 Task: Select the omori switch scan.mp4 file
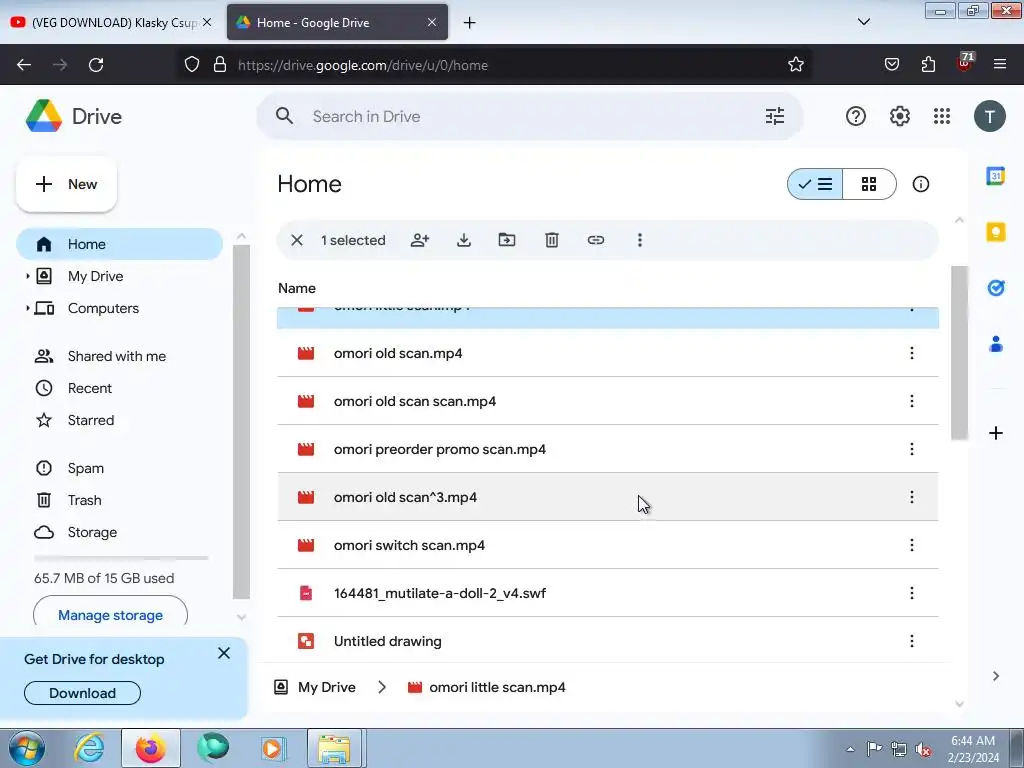tap(608, 545)
